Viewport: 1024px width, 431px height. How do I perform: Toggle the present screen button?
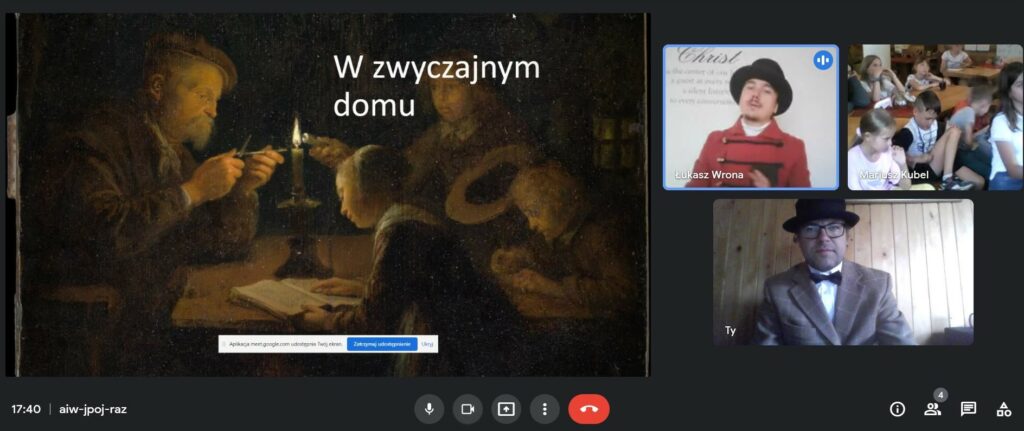(x=506, y=409)
